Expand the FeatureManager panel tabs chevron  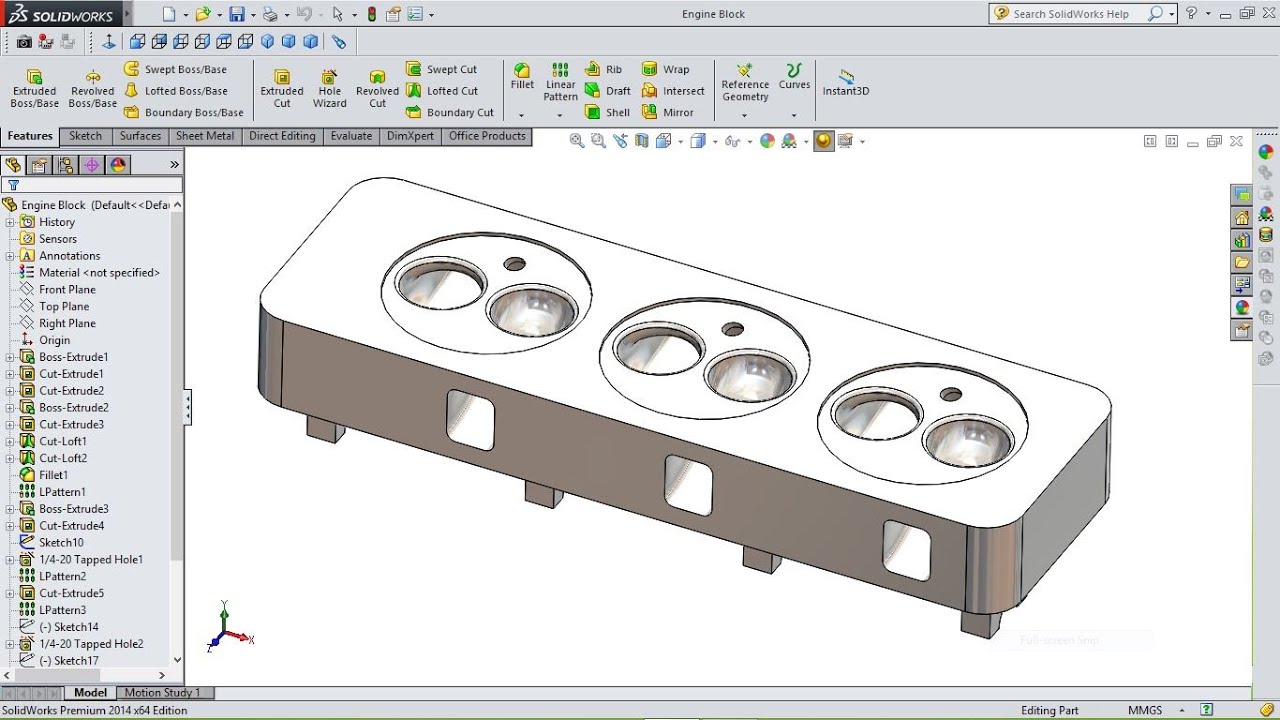(x=174, y=165)
